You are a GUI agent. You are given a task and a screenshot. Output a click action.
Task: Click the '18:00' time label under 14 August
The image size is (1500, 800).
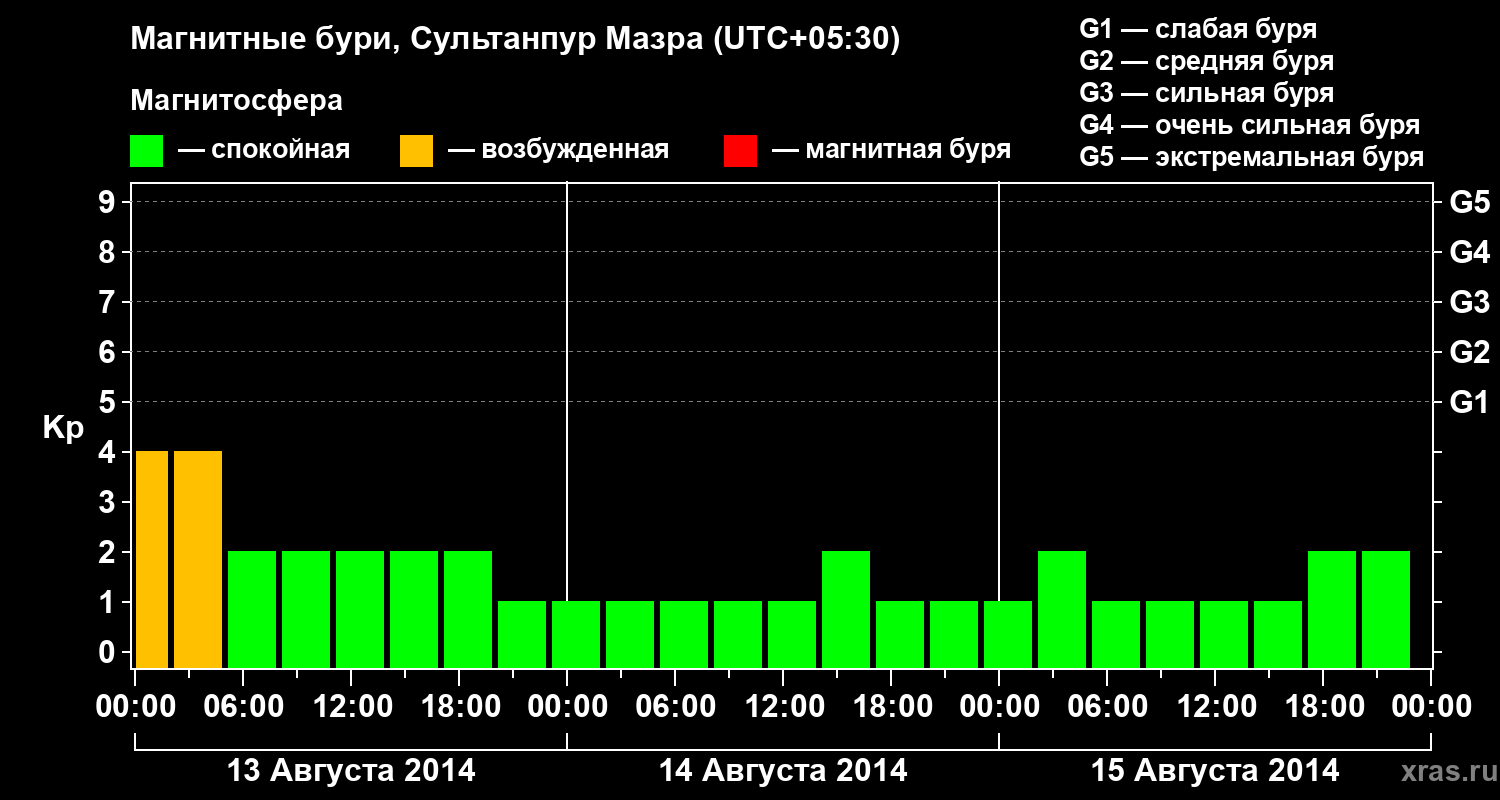891,707
